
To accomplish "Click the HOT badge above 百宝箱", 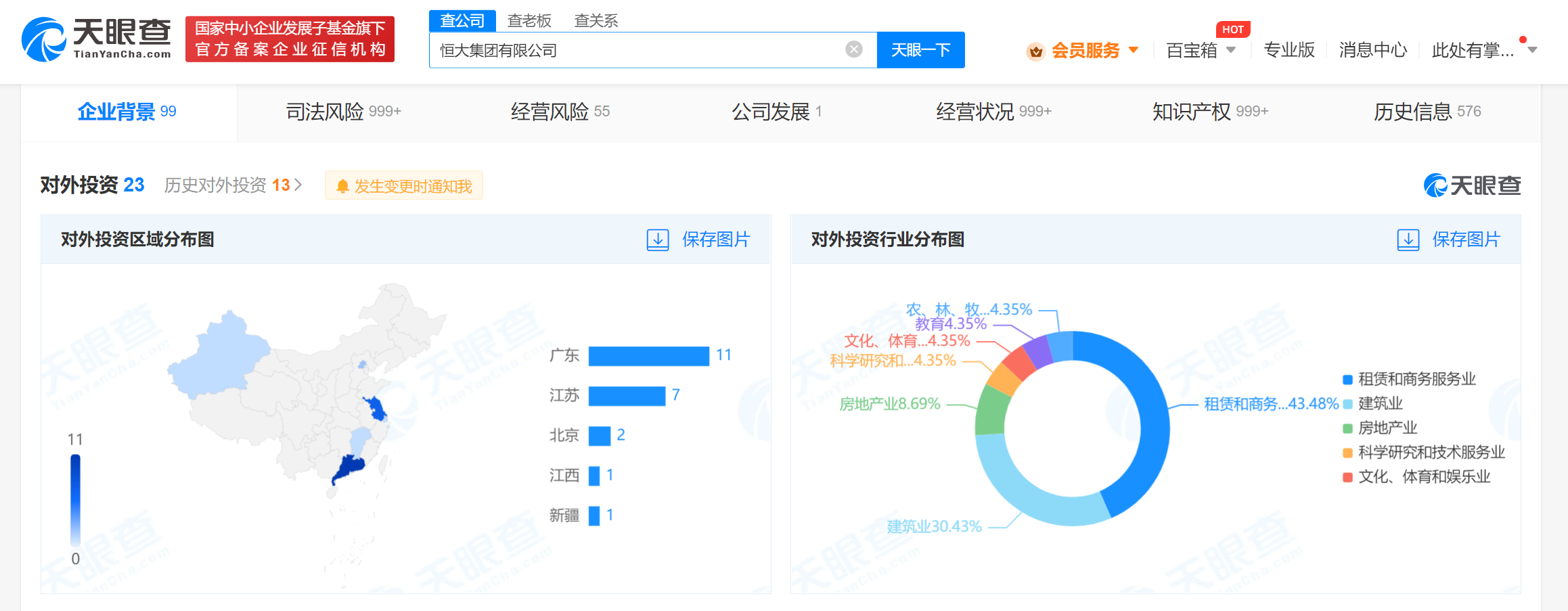I will tap(1232, 30).
